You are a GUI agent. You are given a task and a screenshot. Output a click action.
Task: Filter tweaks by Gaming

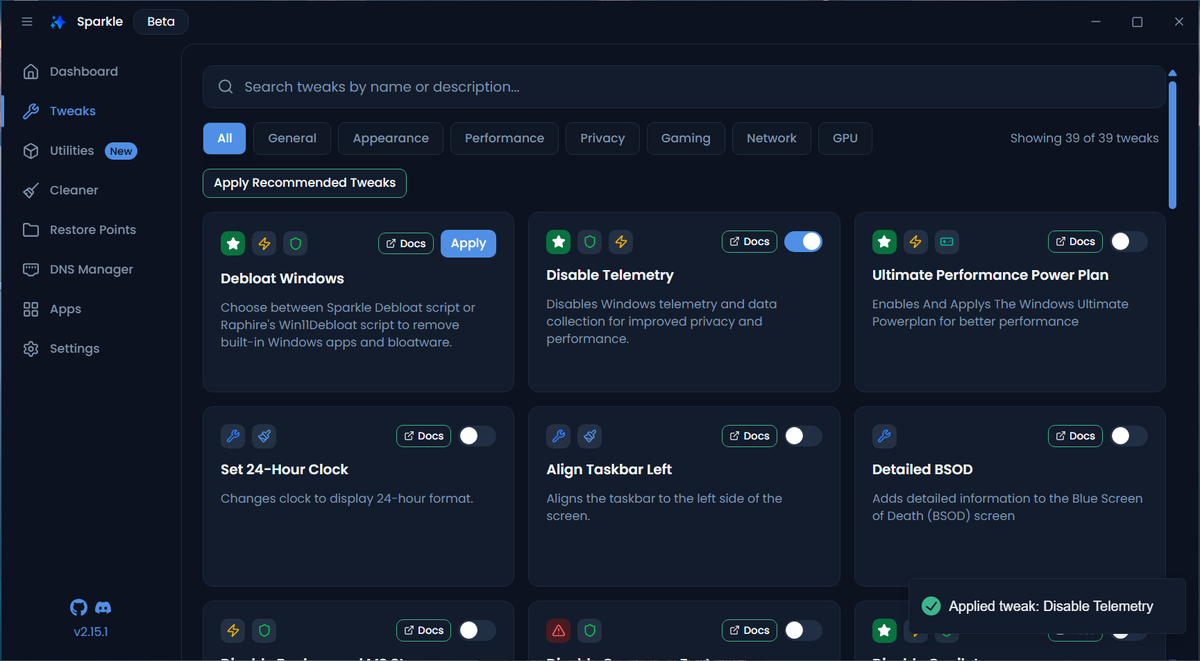tap(686, 138)
